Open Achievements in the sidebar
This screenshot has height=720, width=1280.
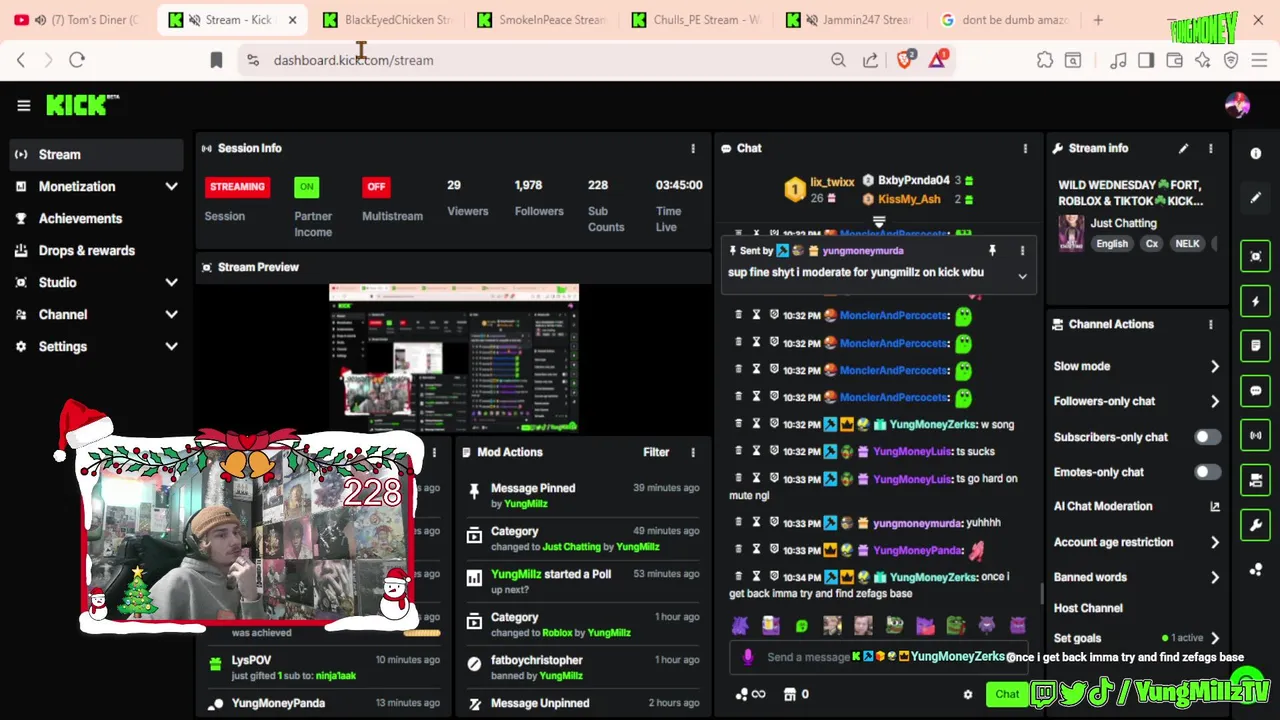pyautogui.click(x=97, y=218)
